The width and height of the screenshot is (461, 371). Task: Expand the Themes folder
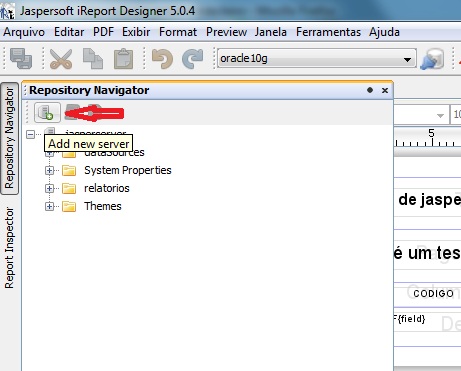(x=49, y=206)
